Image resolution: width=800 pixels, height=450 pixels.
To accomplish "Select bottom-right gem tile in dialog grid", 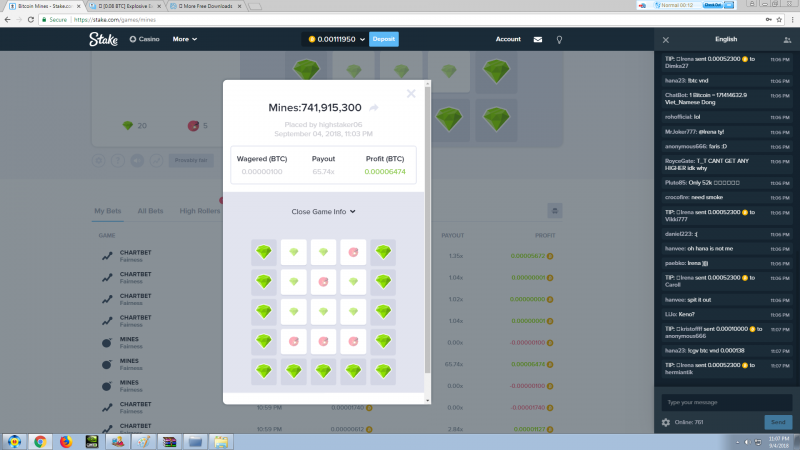I will click(x=383, y=371).
